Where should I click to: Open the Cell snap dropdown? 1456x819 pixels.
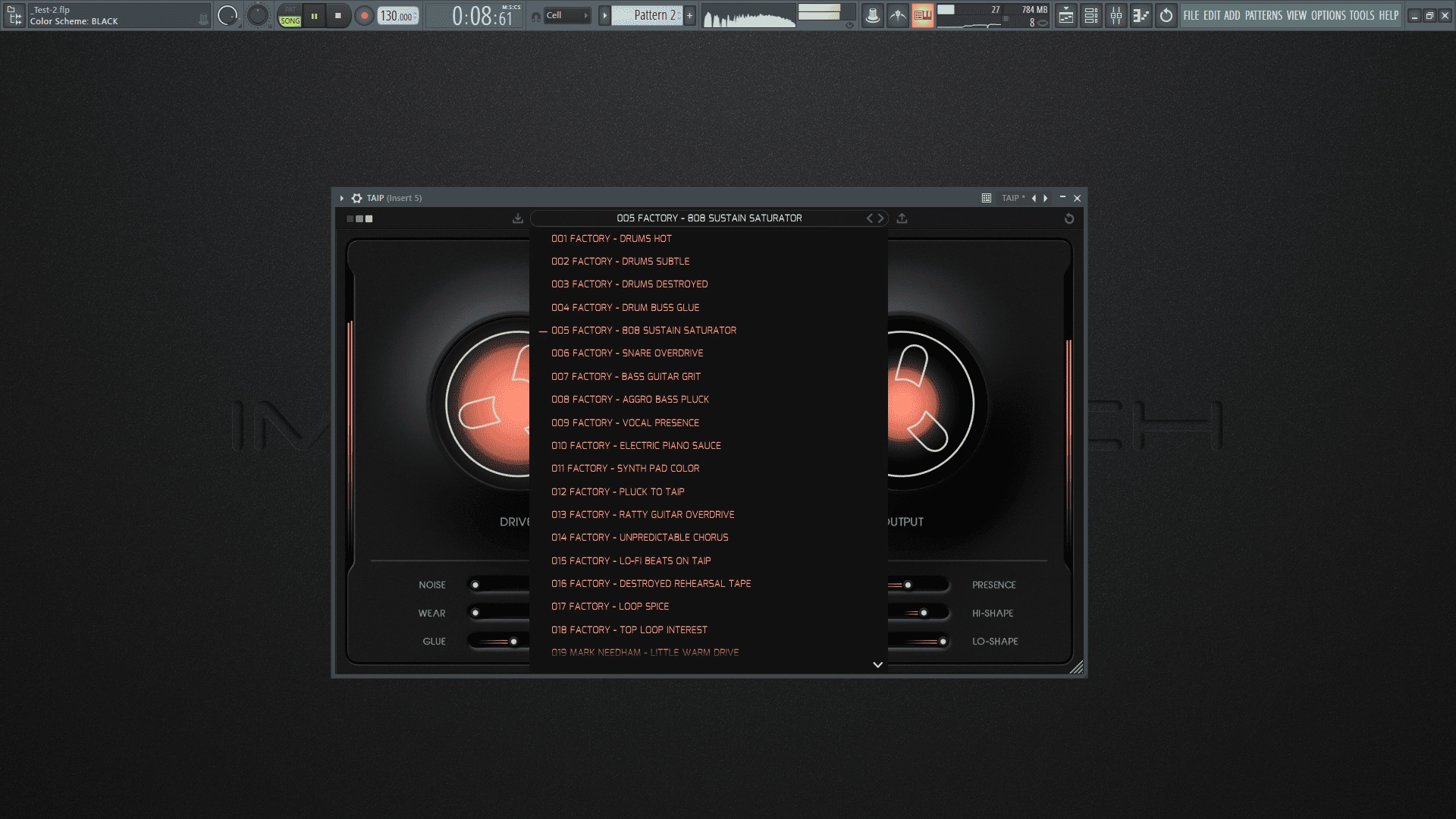[567, 15]
